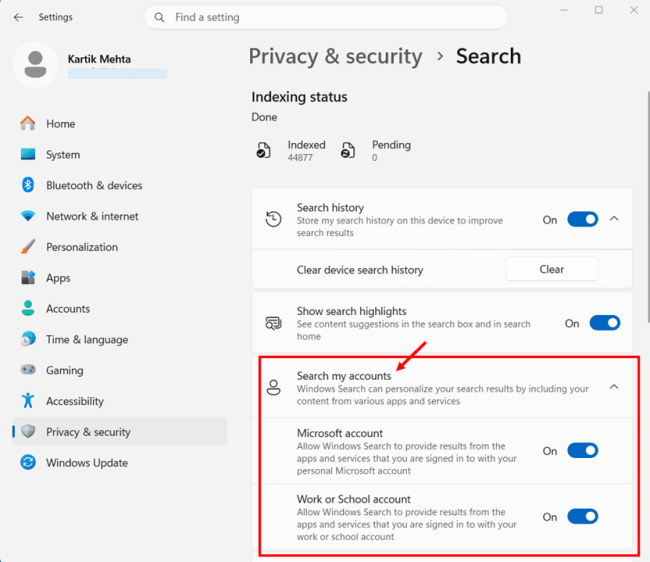
Task: Click the Search history title text
Action: (330, 207)
